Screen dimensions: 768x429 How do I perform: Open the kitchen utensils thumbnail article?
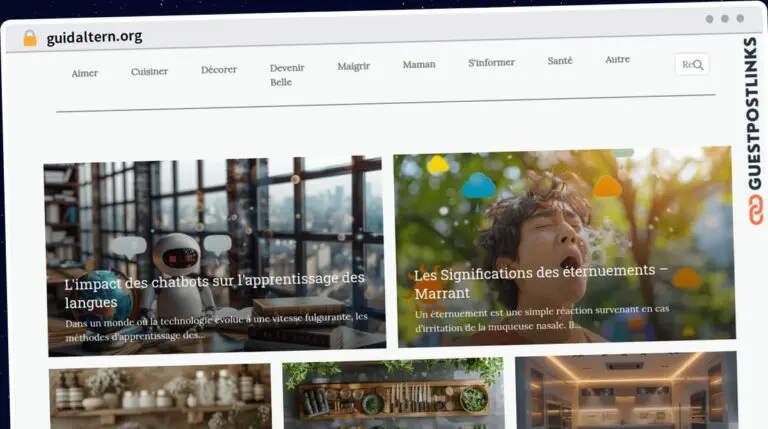click(x=394, y=393)
